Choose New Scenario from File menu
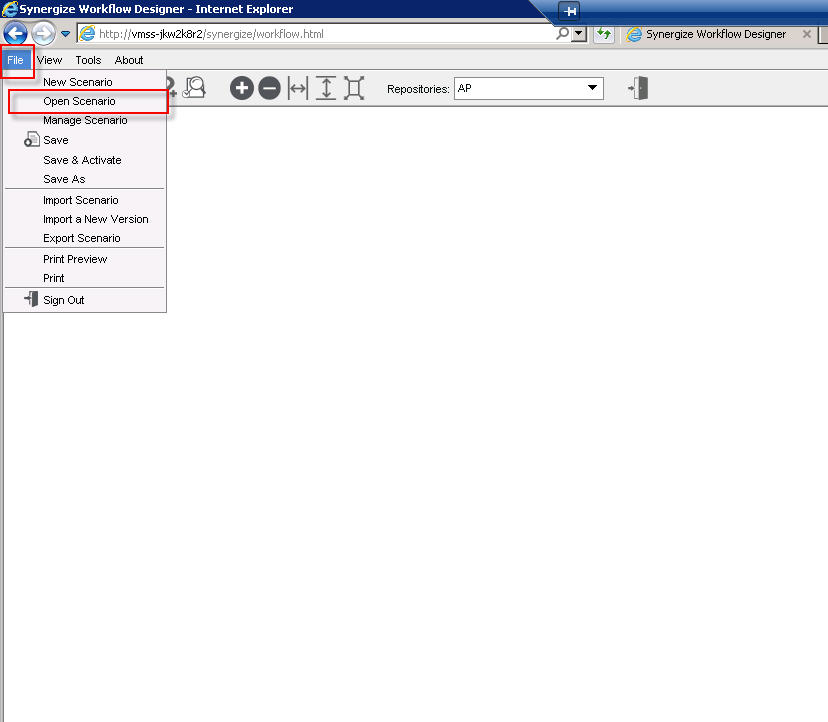The width and height of the screenshot is (828, 722). click(84, 82)
